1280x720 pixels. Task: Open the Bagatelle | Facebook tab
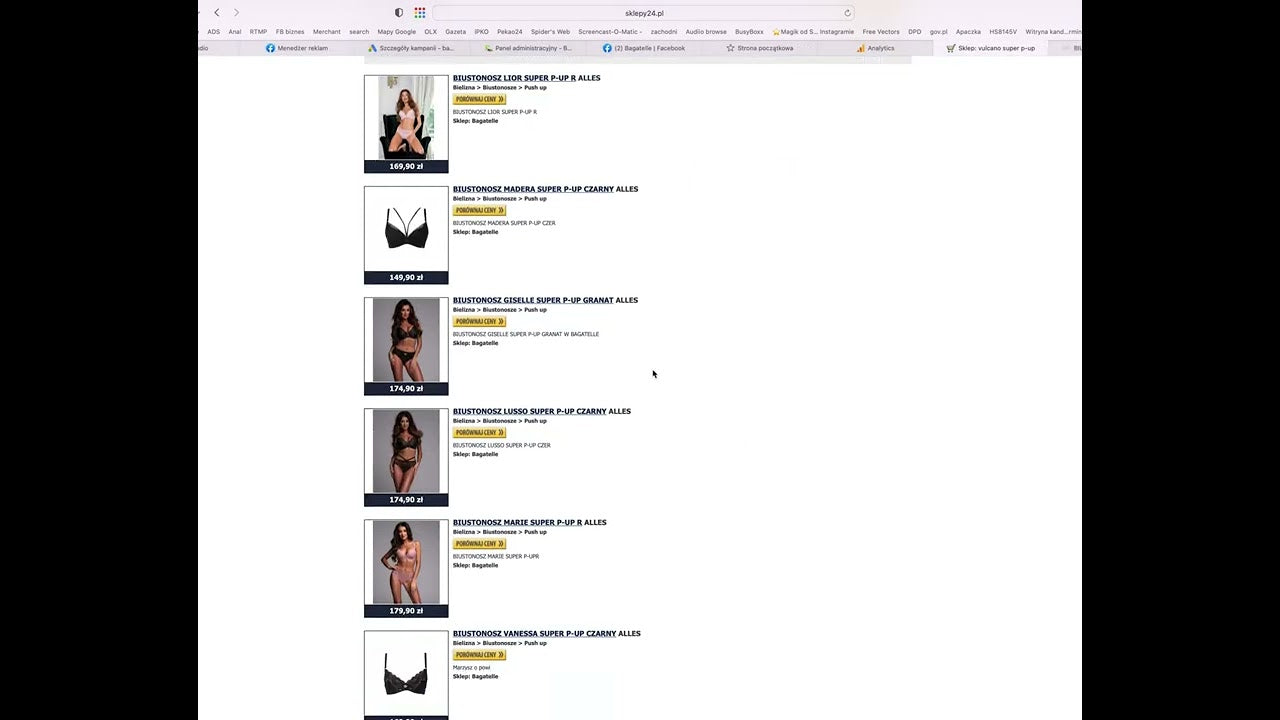coord(644,48)
